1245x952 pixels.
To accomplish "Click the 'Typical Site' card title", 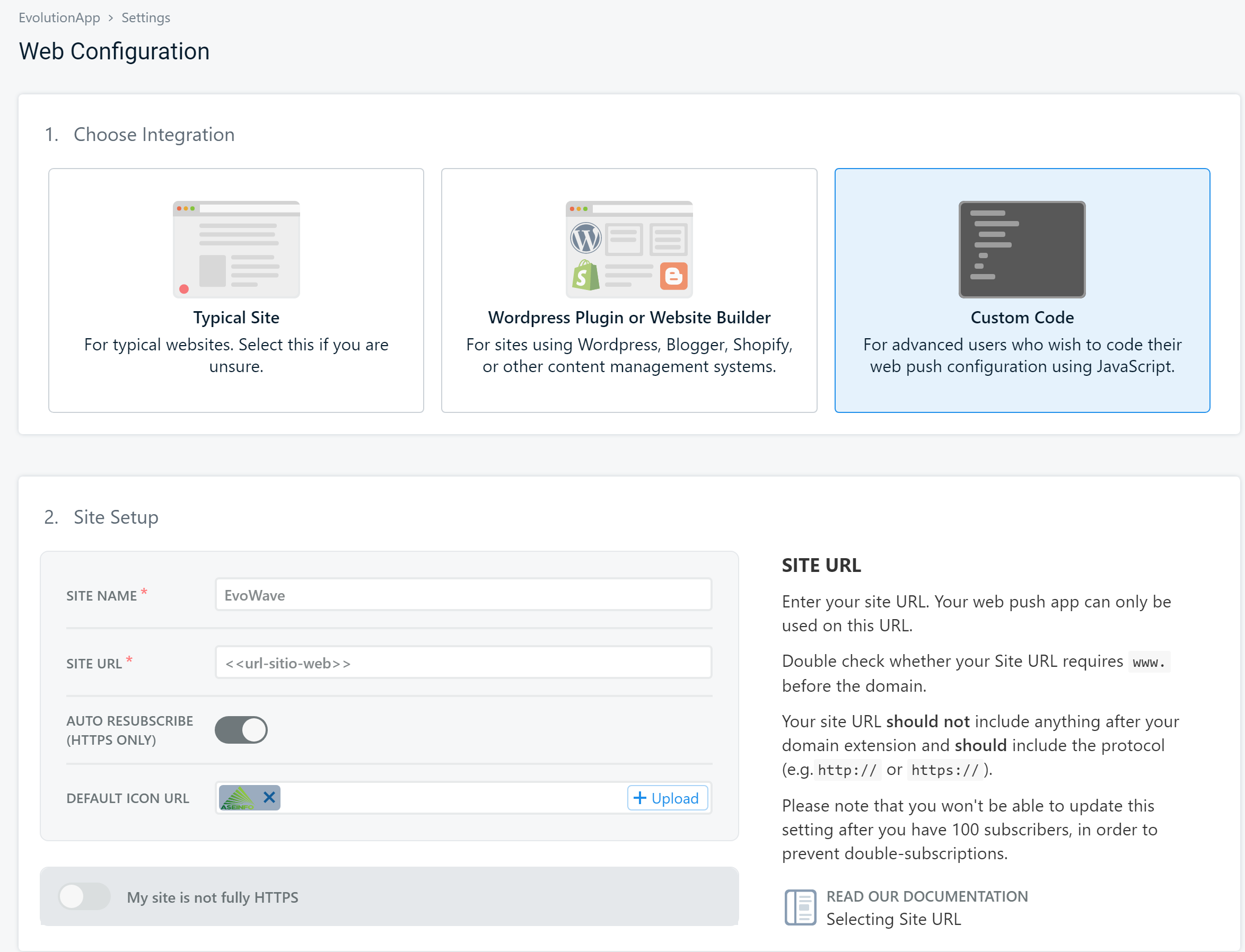I will [x=236, y=318].
